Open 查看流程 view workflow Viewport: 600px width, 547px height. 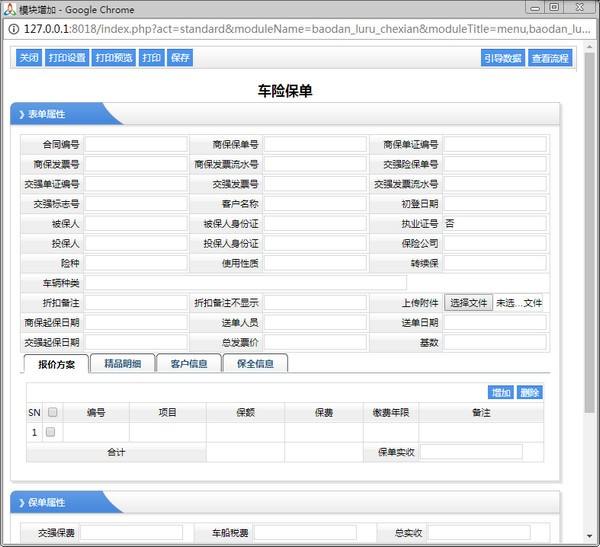click(550, 58)
